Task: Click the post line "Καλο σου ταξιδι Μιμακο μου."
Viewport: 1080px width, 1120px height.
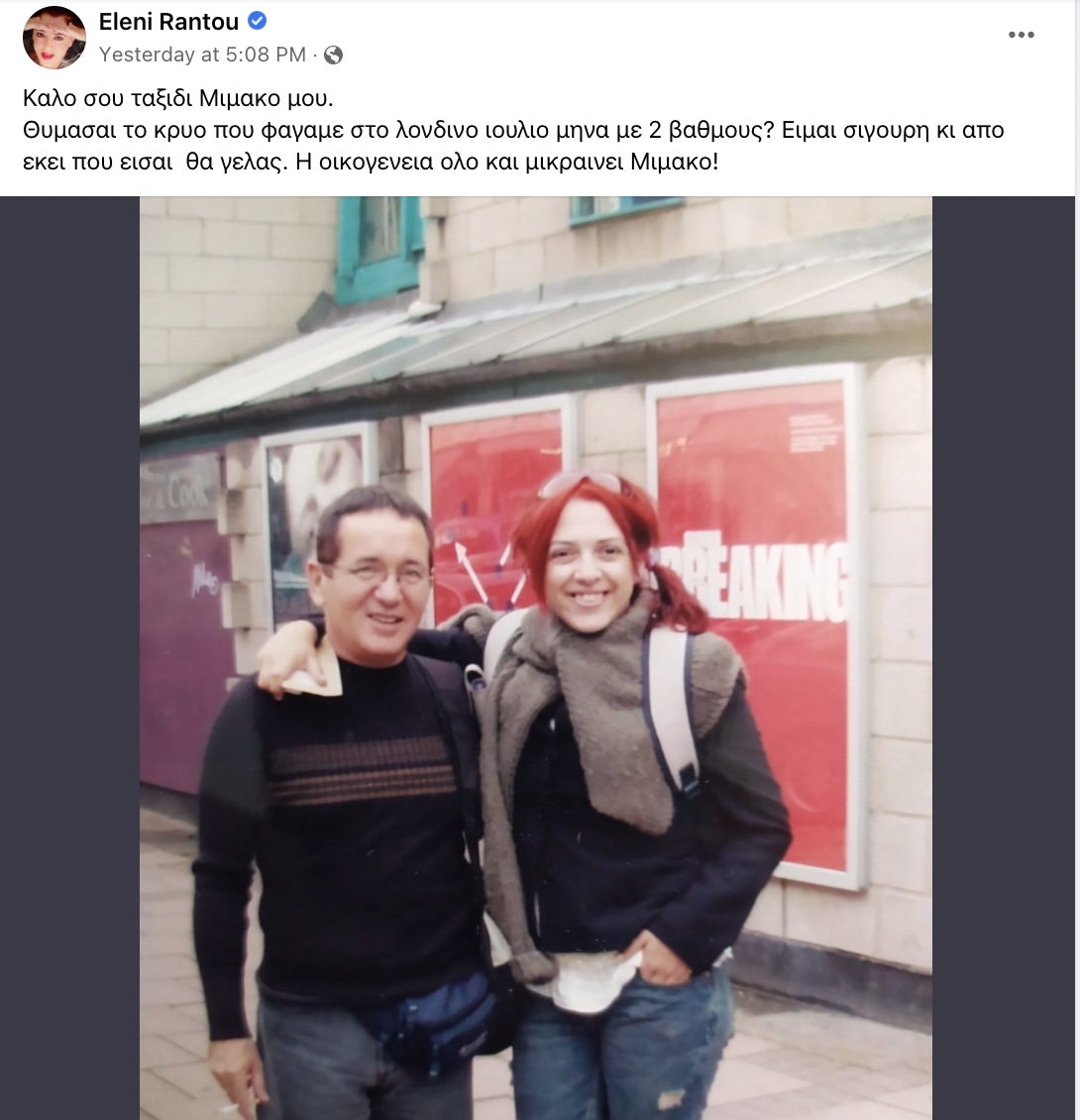Action: (178, 98)
